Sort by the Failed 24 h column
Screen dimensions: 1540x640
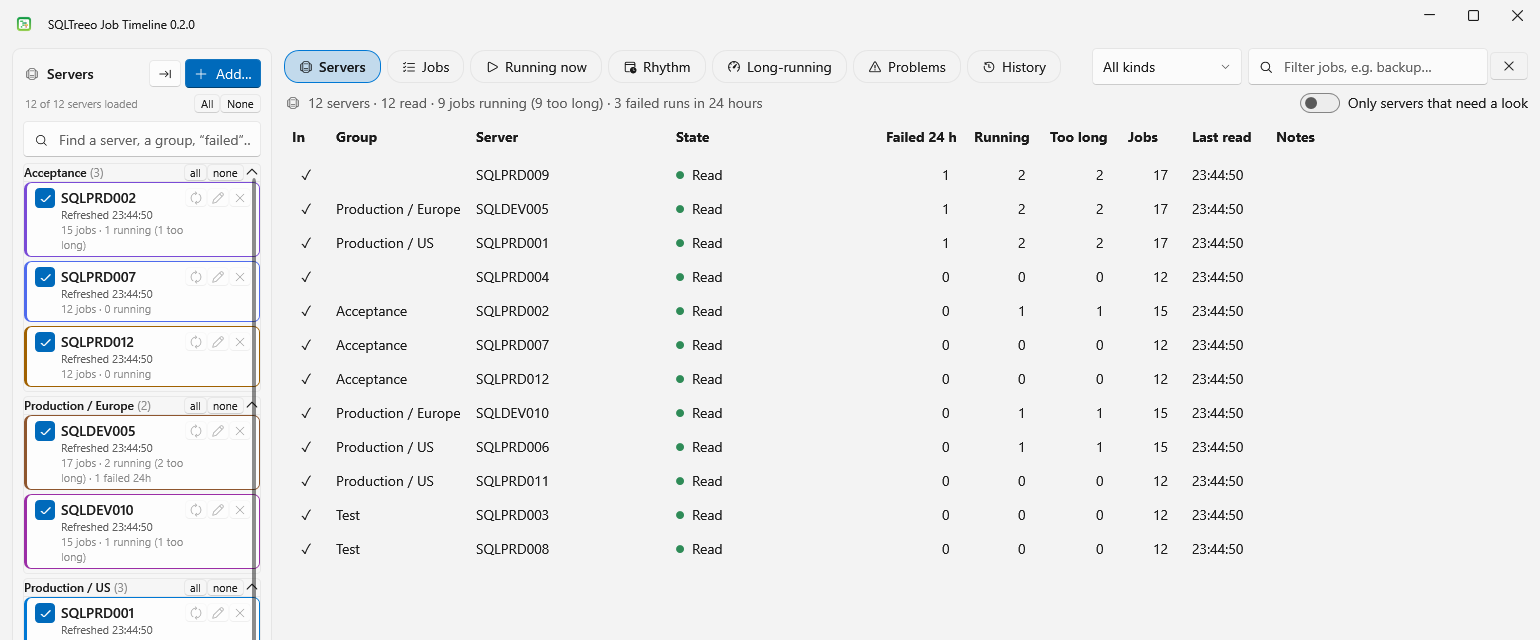pos(921,137)
